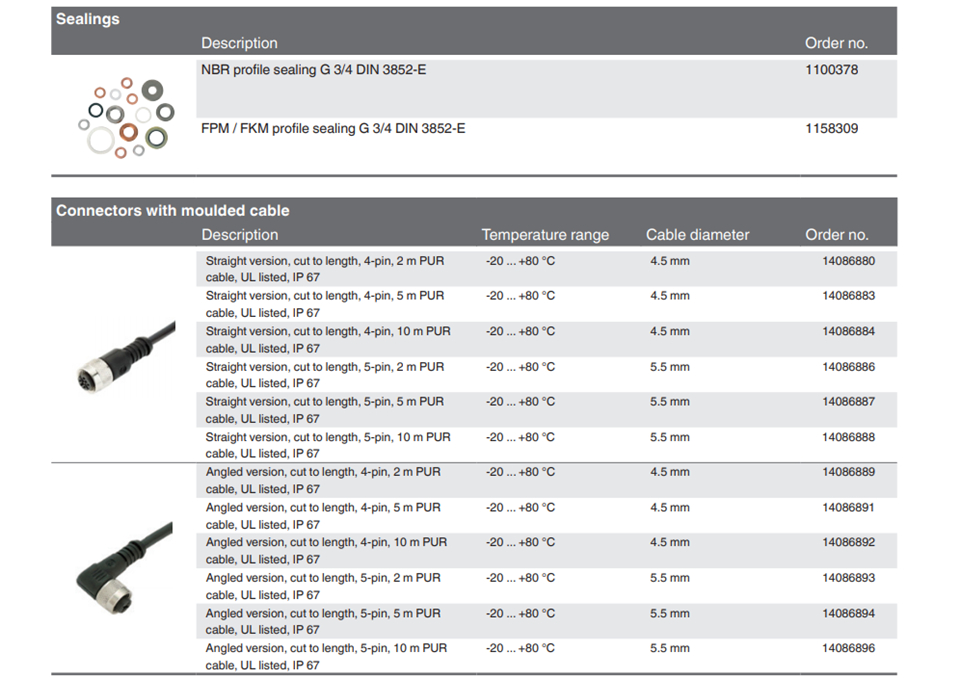Click Angled version 4-pin 2 m PUR description

(323, 481)
